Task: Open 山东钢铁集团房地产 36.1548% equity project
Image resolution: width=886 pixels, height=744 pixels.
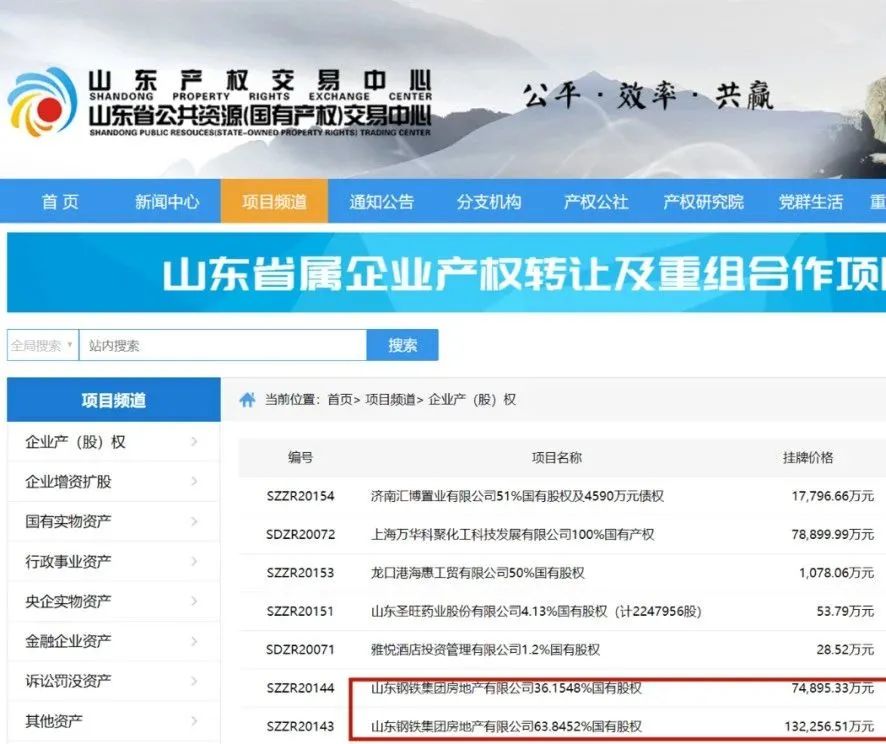Action: 506,688
